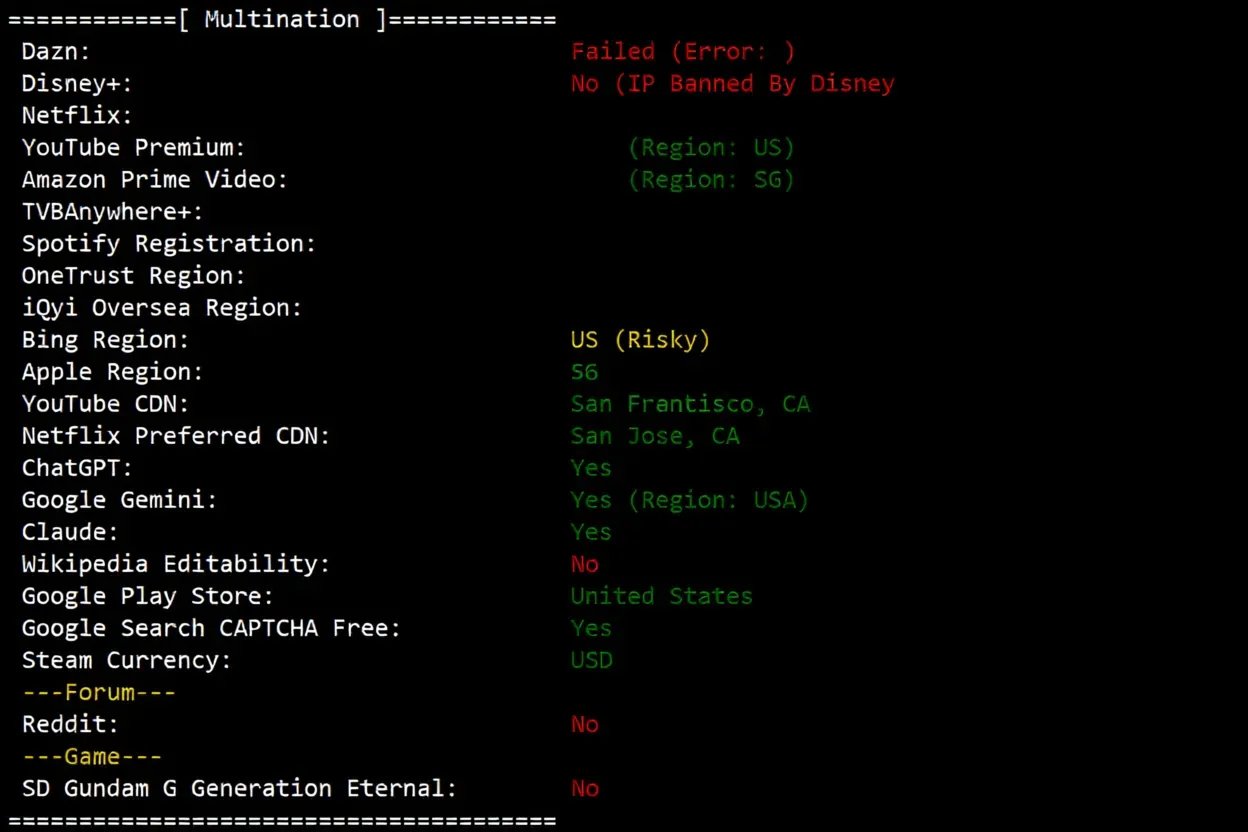Click the 'YouTube Premium:' label
This screenshot has width=1248, height=832.
coord(134,147)
